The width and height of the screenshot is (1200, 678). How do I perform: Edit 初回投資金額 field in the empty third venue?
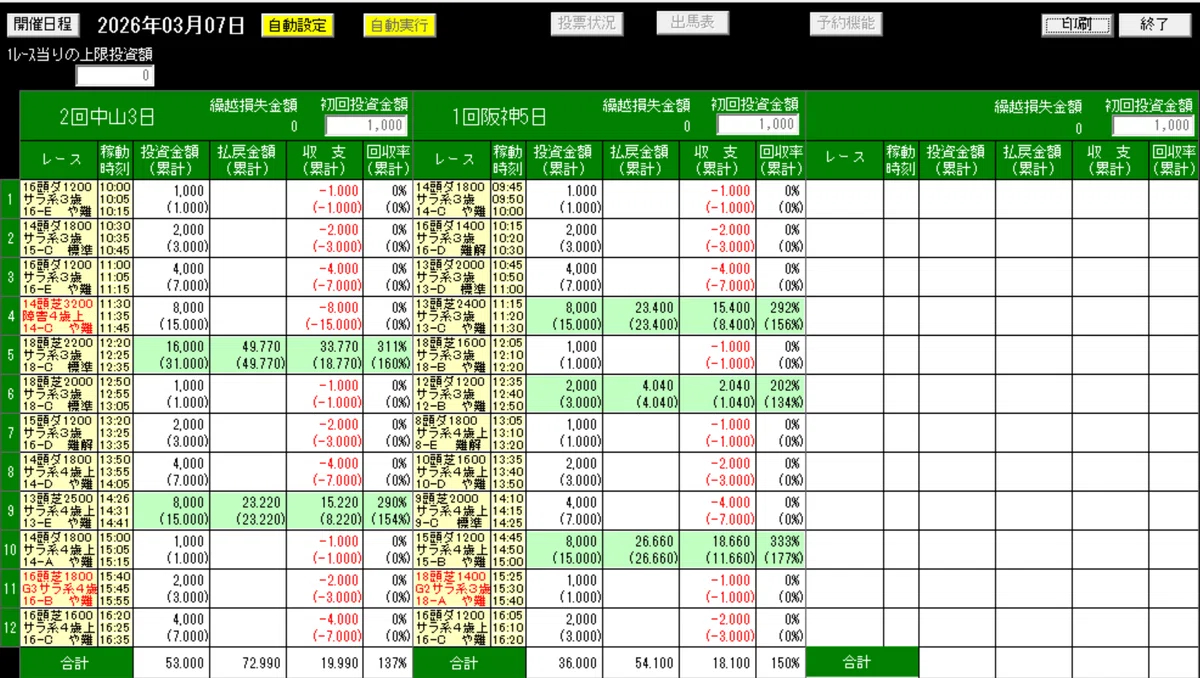pyautogui.click(x=1153, y=125)
